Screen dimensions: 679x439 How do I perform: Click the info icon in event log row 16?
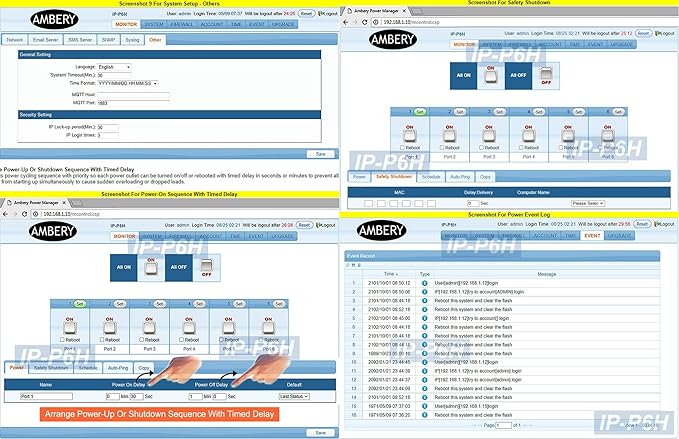[x=424, y=415]
